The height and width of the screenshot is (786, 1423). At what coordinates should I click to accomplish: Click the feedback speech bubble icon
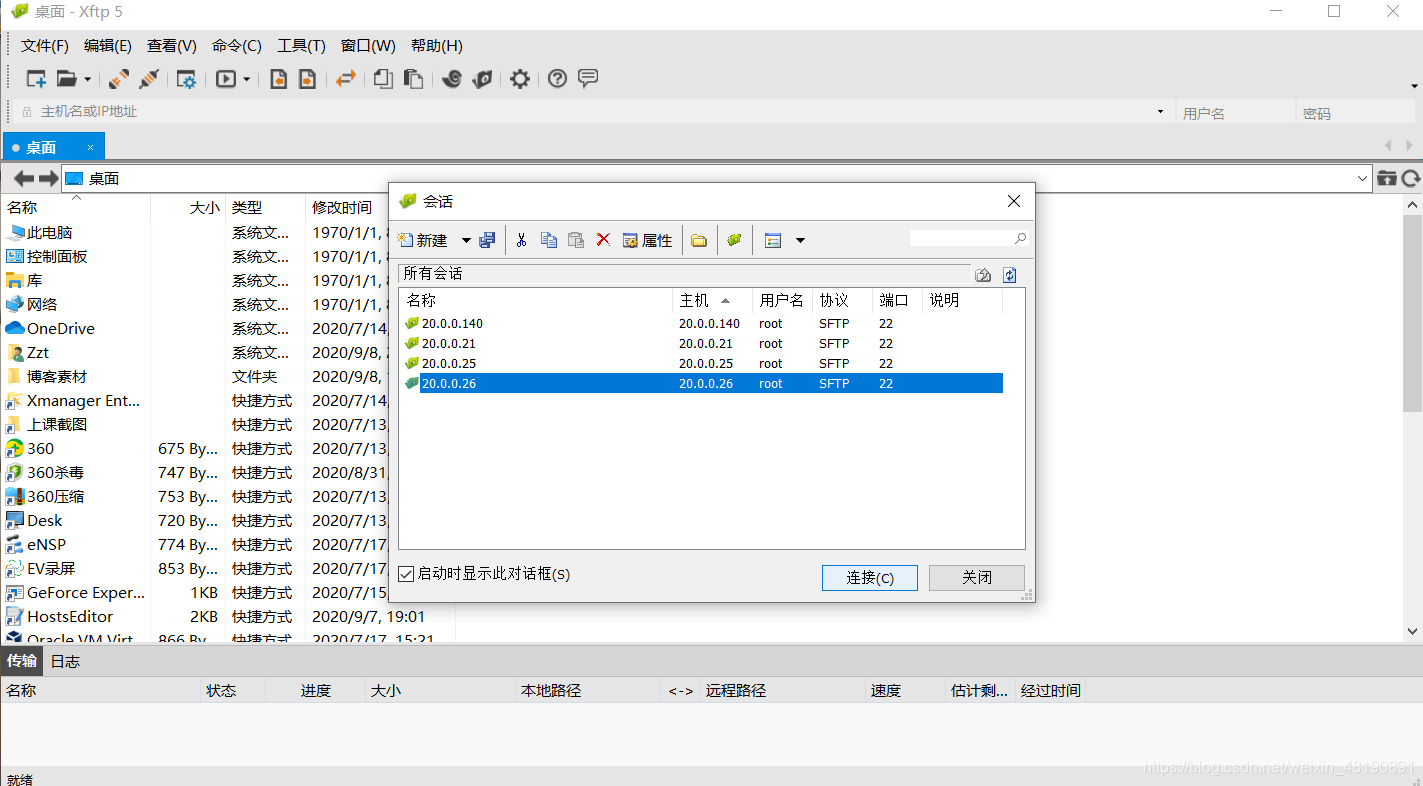588,78
